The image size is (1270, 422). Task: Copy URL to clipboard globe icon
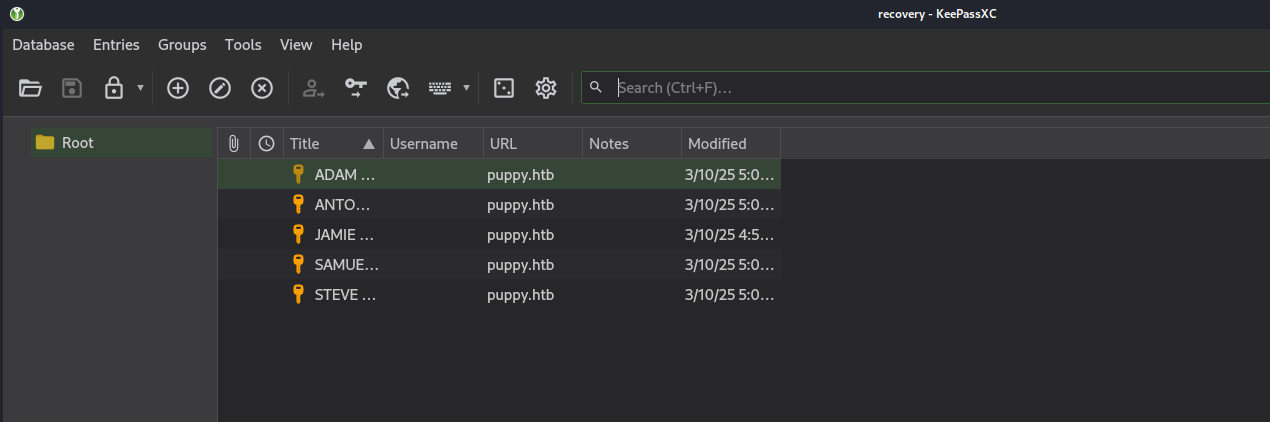398,88
